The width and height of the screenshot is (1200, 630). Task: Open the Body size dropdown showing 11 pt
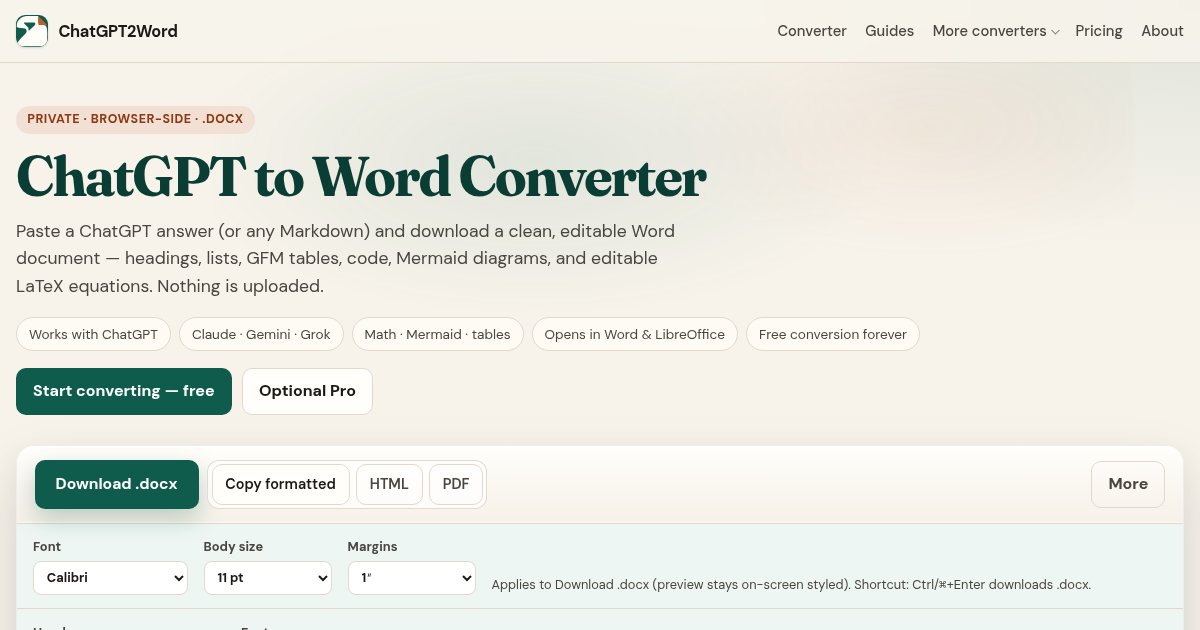268,578
